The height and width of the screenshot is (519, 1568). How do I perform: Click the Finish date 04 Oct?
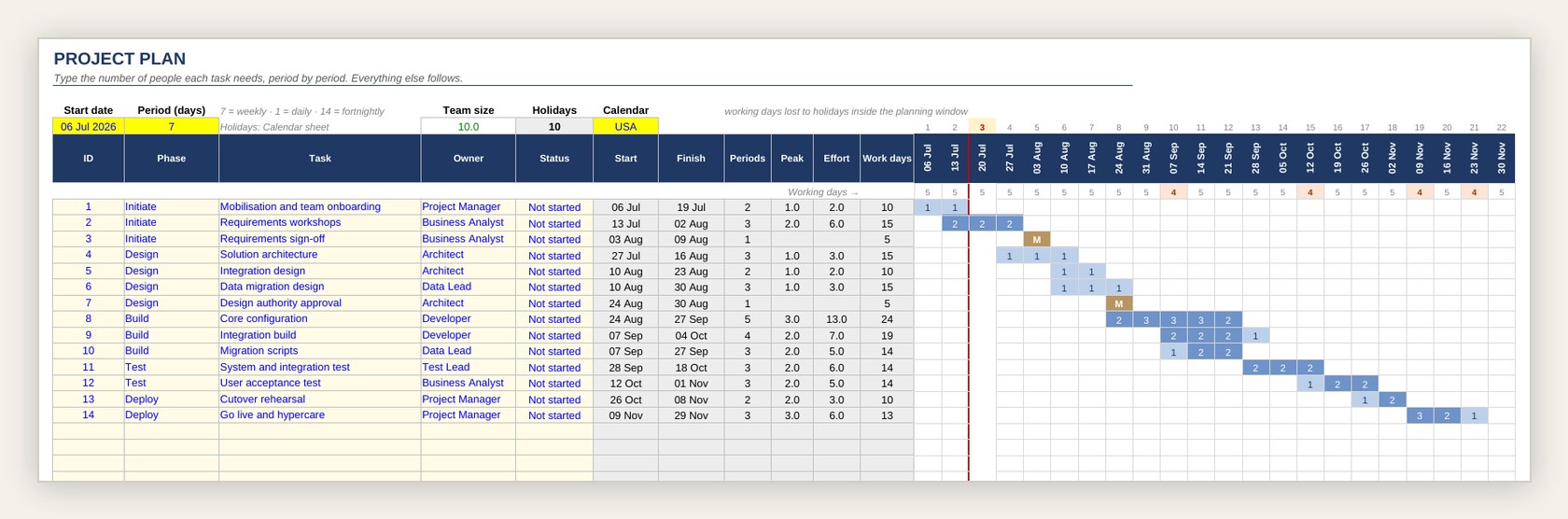coord(691,335)
